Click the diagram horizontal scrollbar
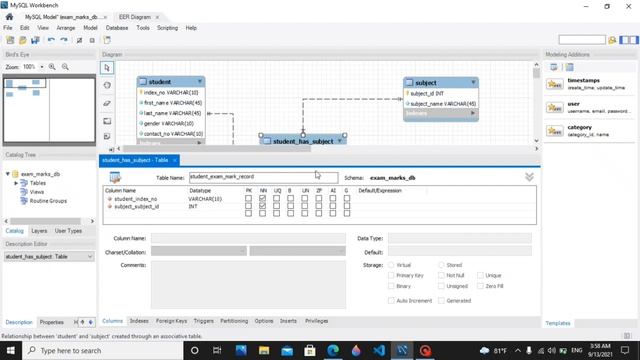This screenshot has height=360, width=640. 217,149
